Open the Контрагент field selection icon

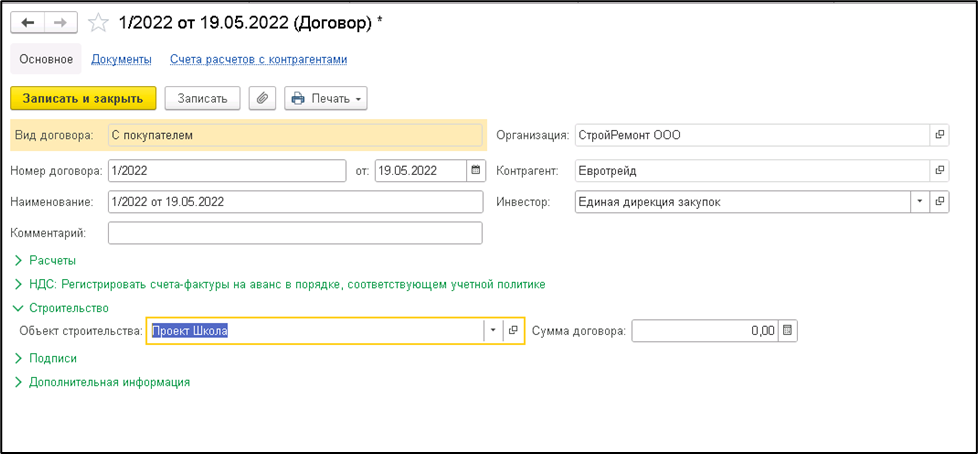coord(939,170)
